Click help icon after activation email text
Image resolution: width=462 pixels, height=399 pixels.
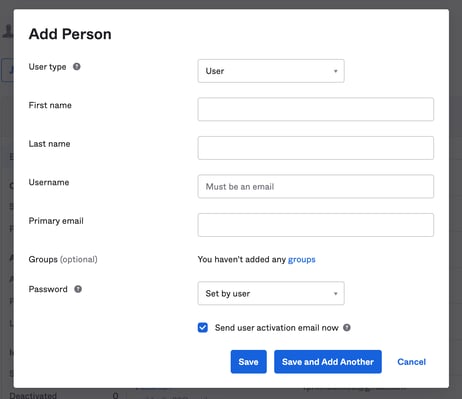[x=347, y=327]
